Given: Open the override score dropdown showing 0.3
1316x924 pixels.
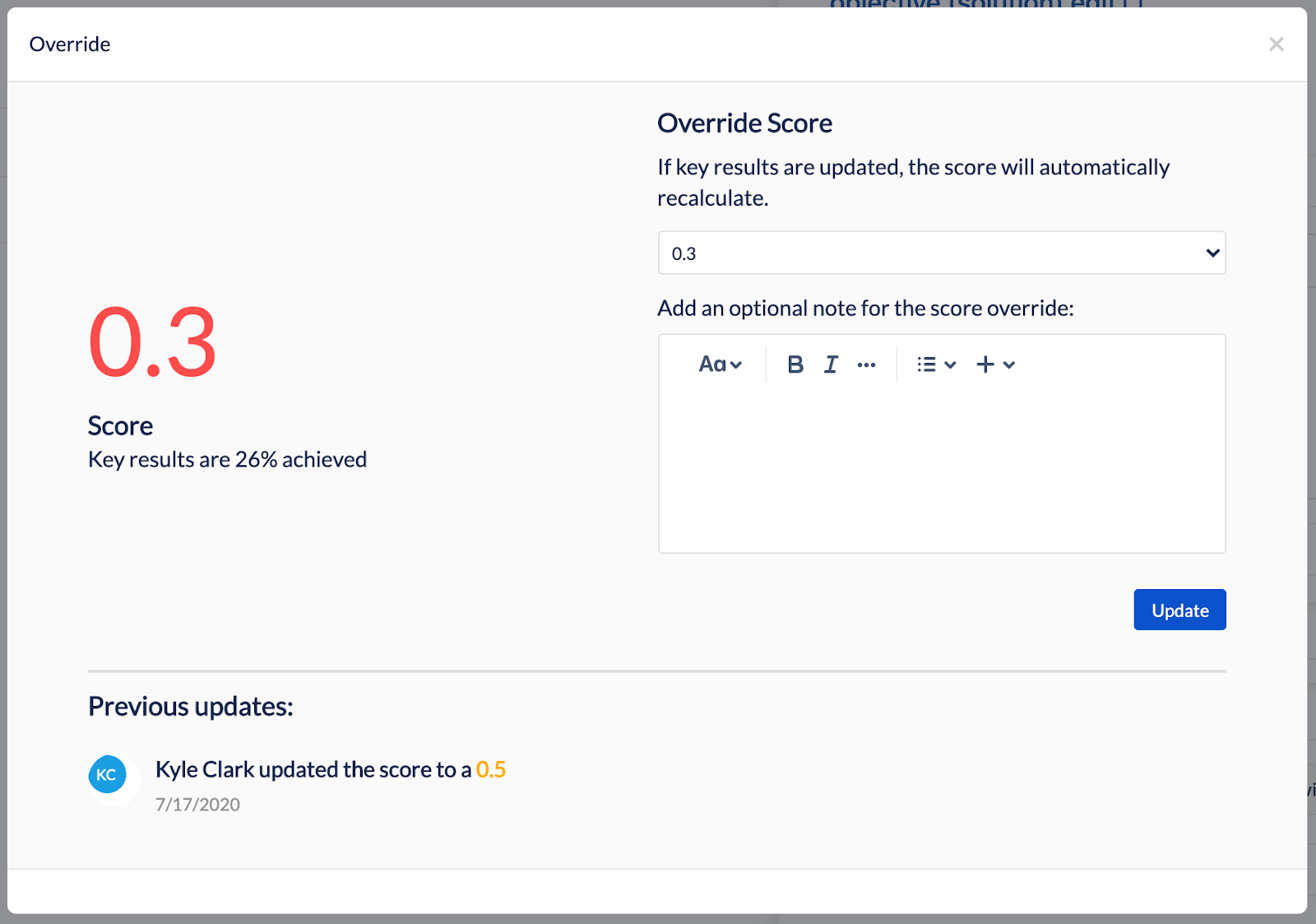Looking at the screenshot, I should pyautogui.click(x=942, y=253).
